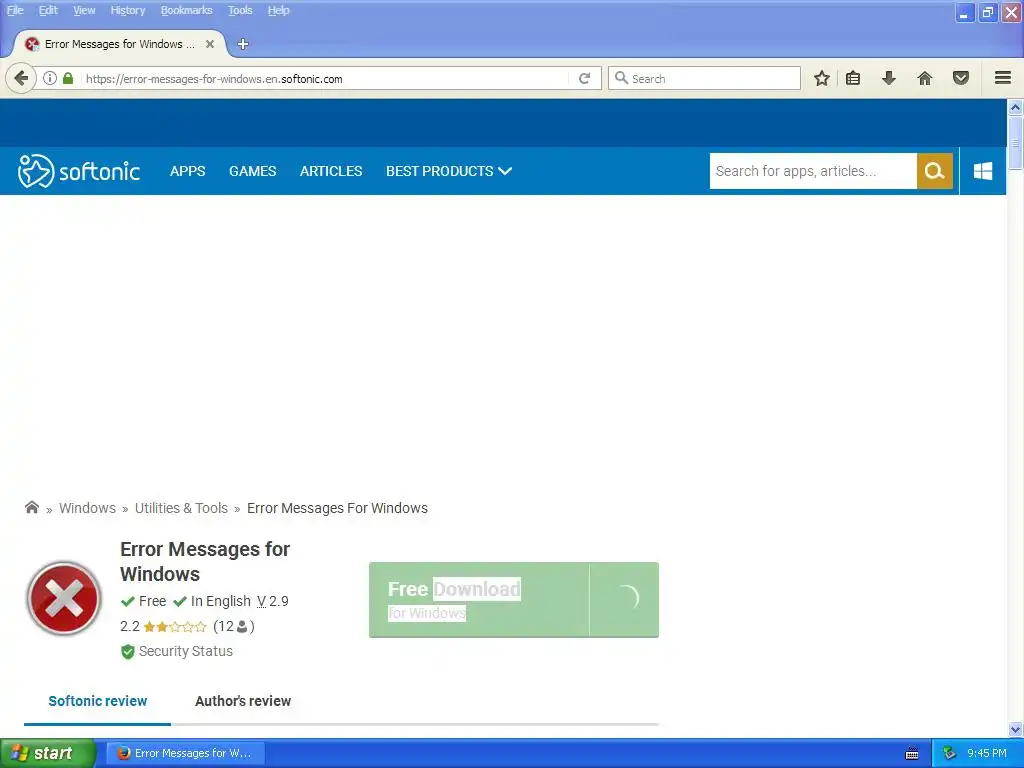Image resolution: width=1024 pixels, height=768 pixels.
Task: Bookmark this page with the star icon
Action: click(822, 78)
